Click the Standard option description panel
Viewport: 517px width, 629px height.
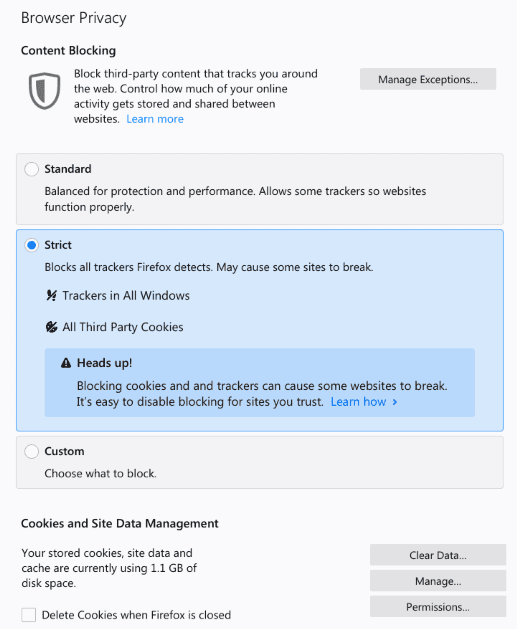[x=260, y=189]
